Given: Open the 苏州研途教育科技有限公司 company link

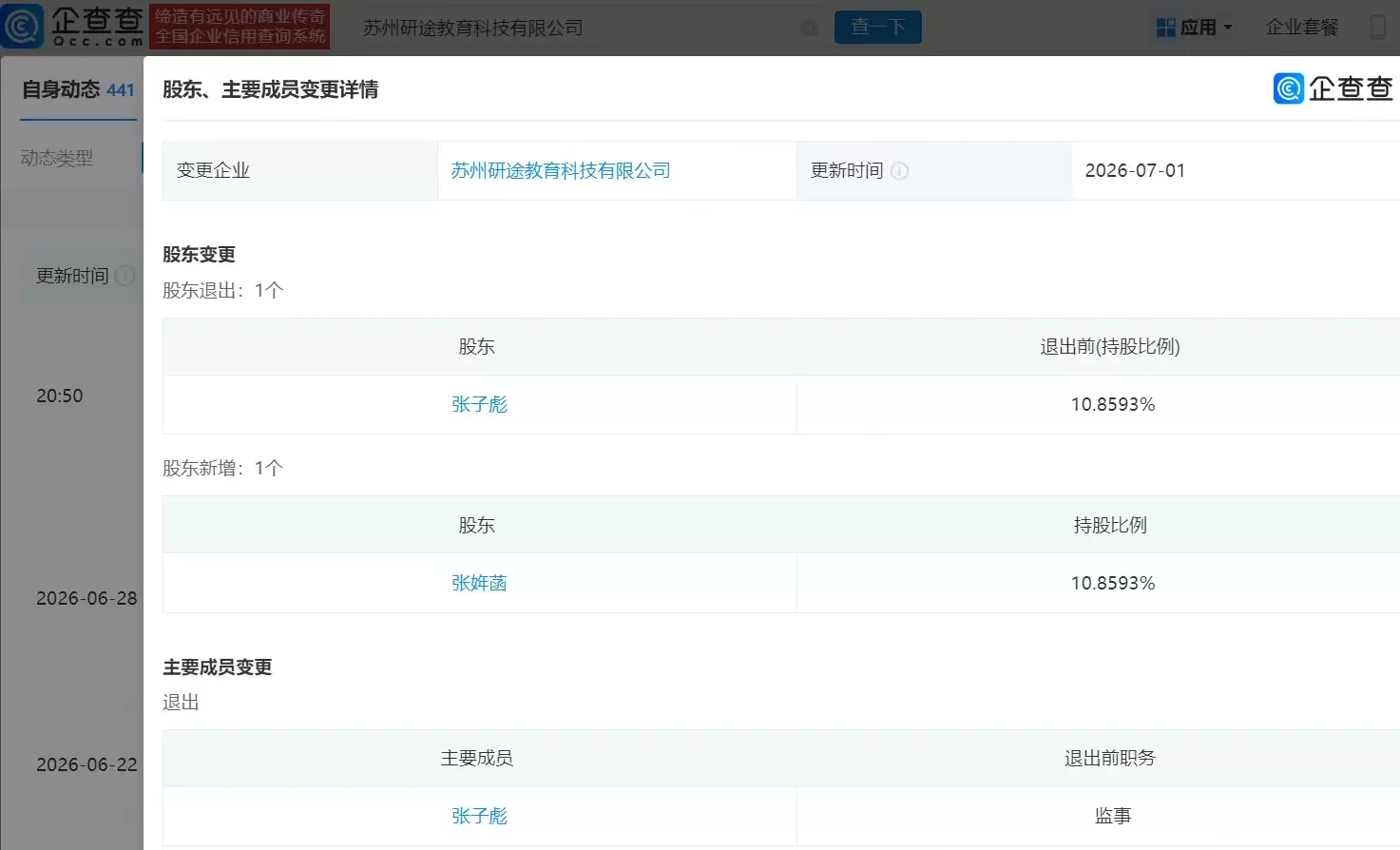Looking at the screenshot, I should coord(561,170).
